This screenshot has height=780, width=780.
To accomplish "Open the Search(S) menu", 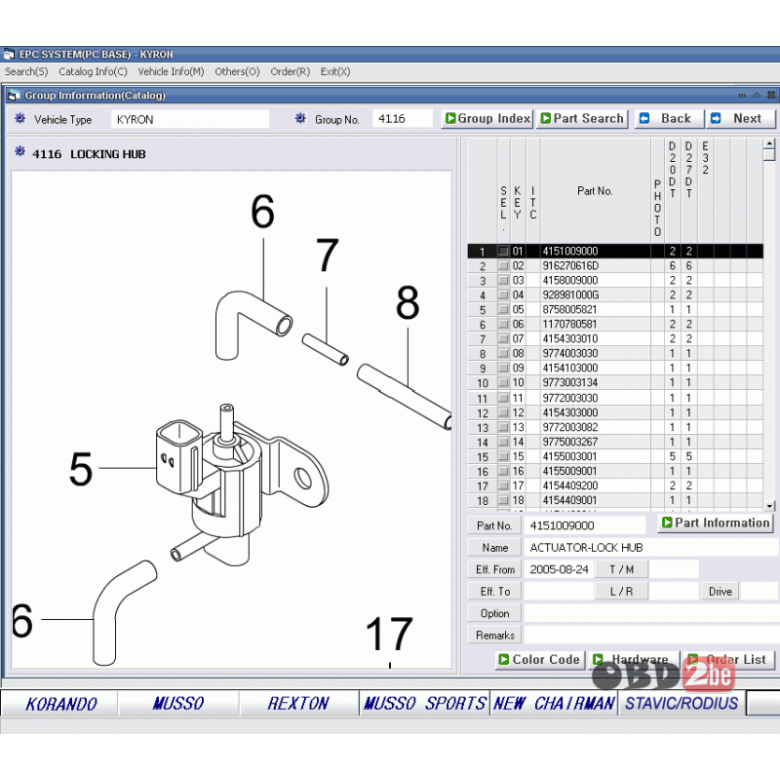I will [26, 72].
